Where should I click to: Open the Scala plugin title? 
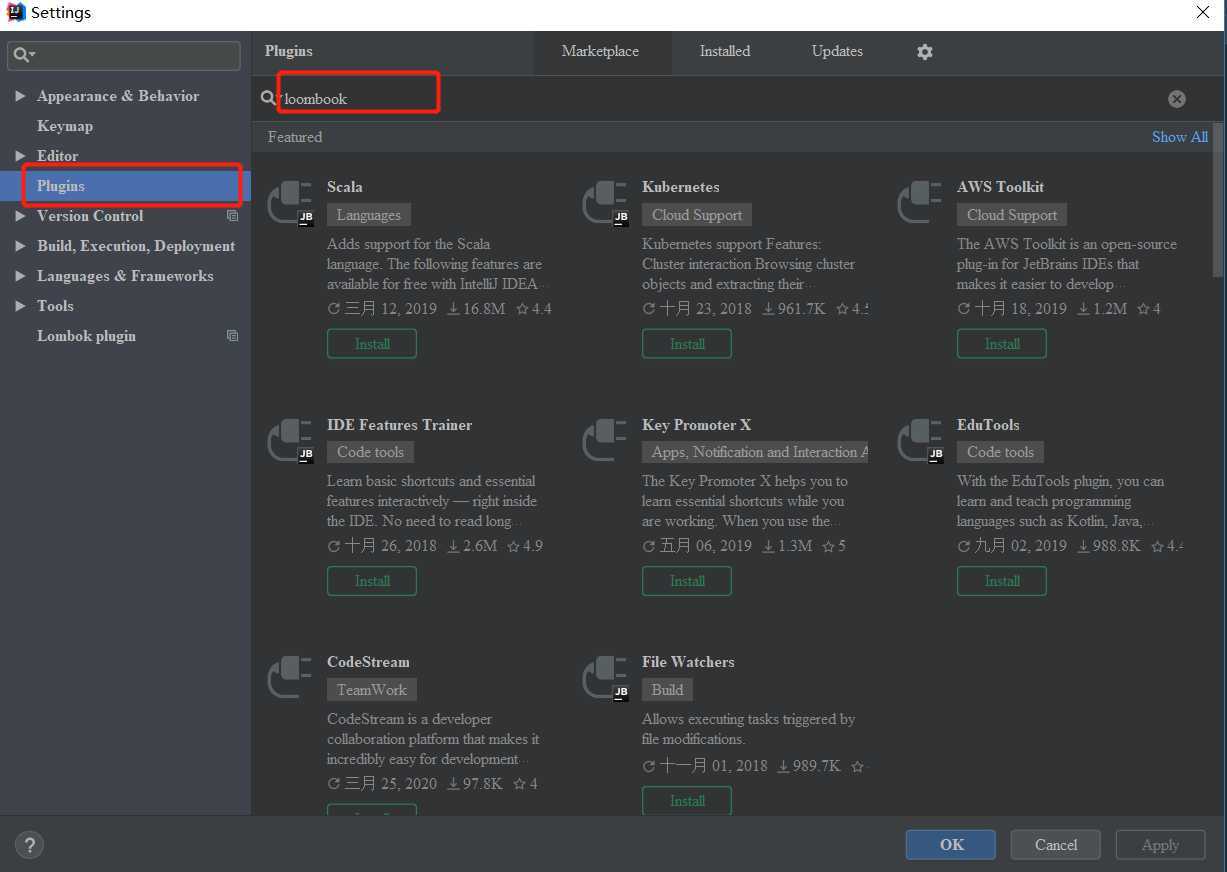click(x=345, y=187)
